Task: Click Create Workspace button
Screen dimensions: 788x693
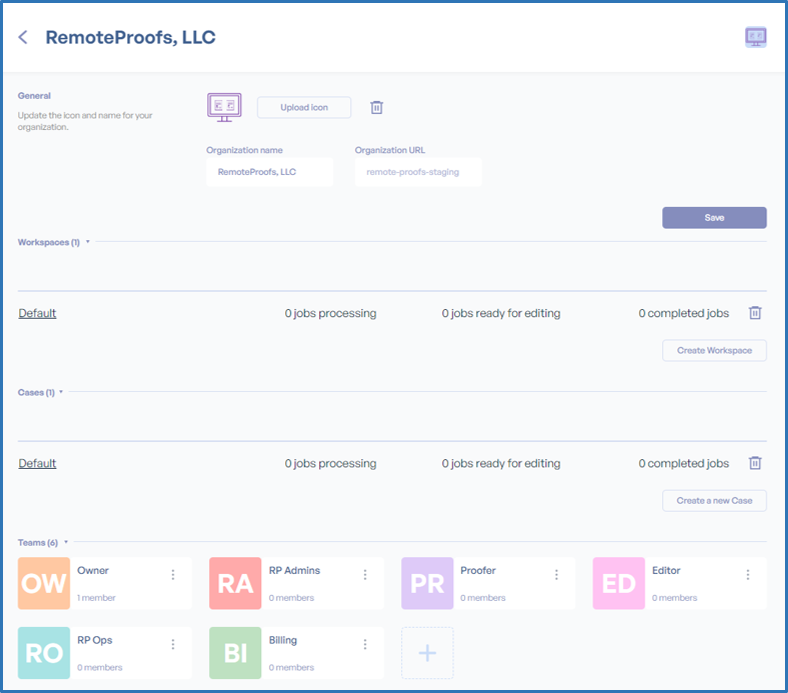Action: (x=714, y=350)
